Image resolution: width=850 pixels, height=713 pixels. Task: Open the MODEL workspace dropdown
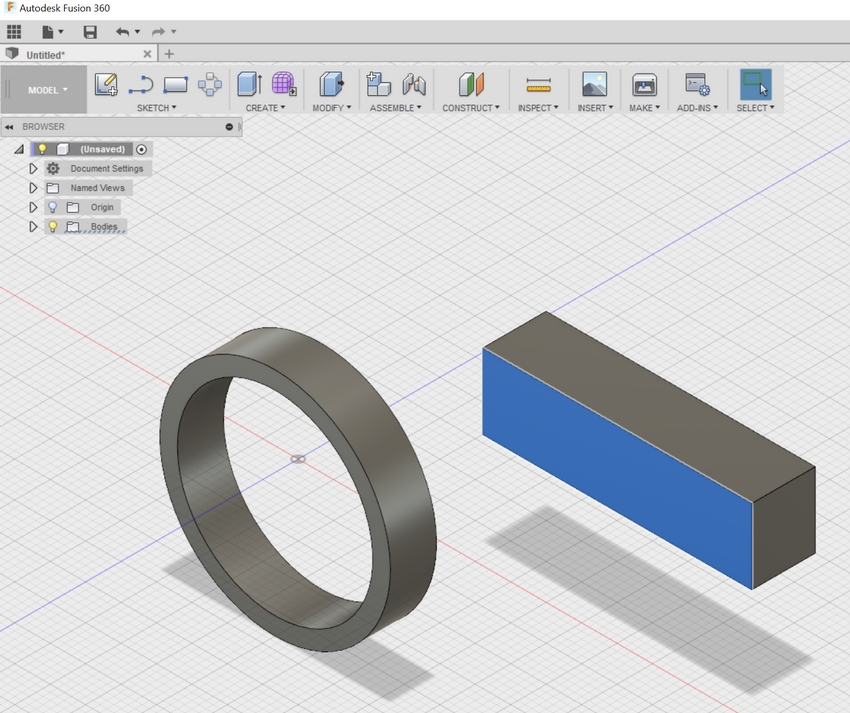43,89
